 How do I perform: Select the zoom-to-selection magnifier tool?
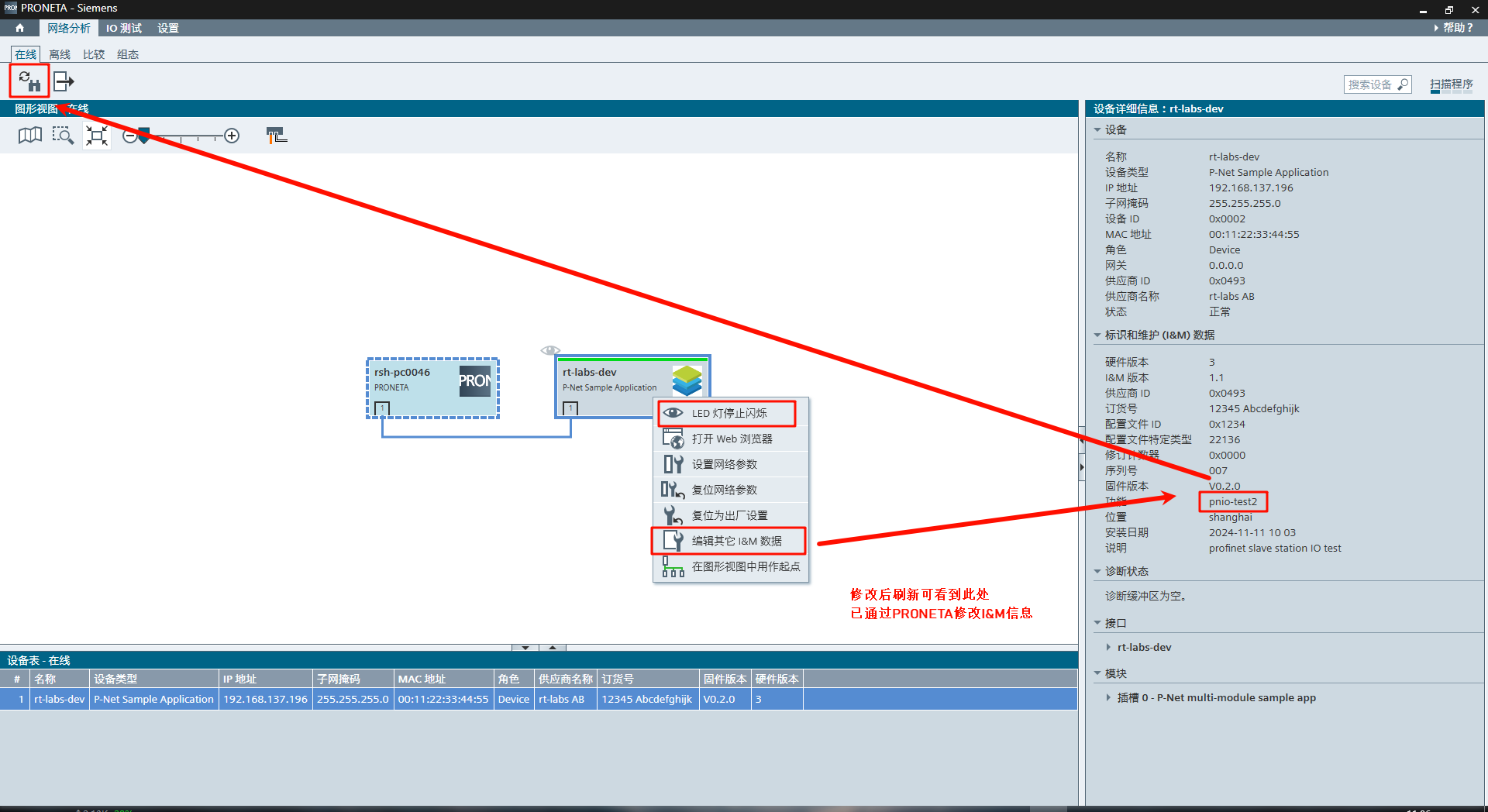coord(63,136)
